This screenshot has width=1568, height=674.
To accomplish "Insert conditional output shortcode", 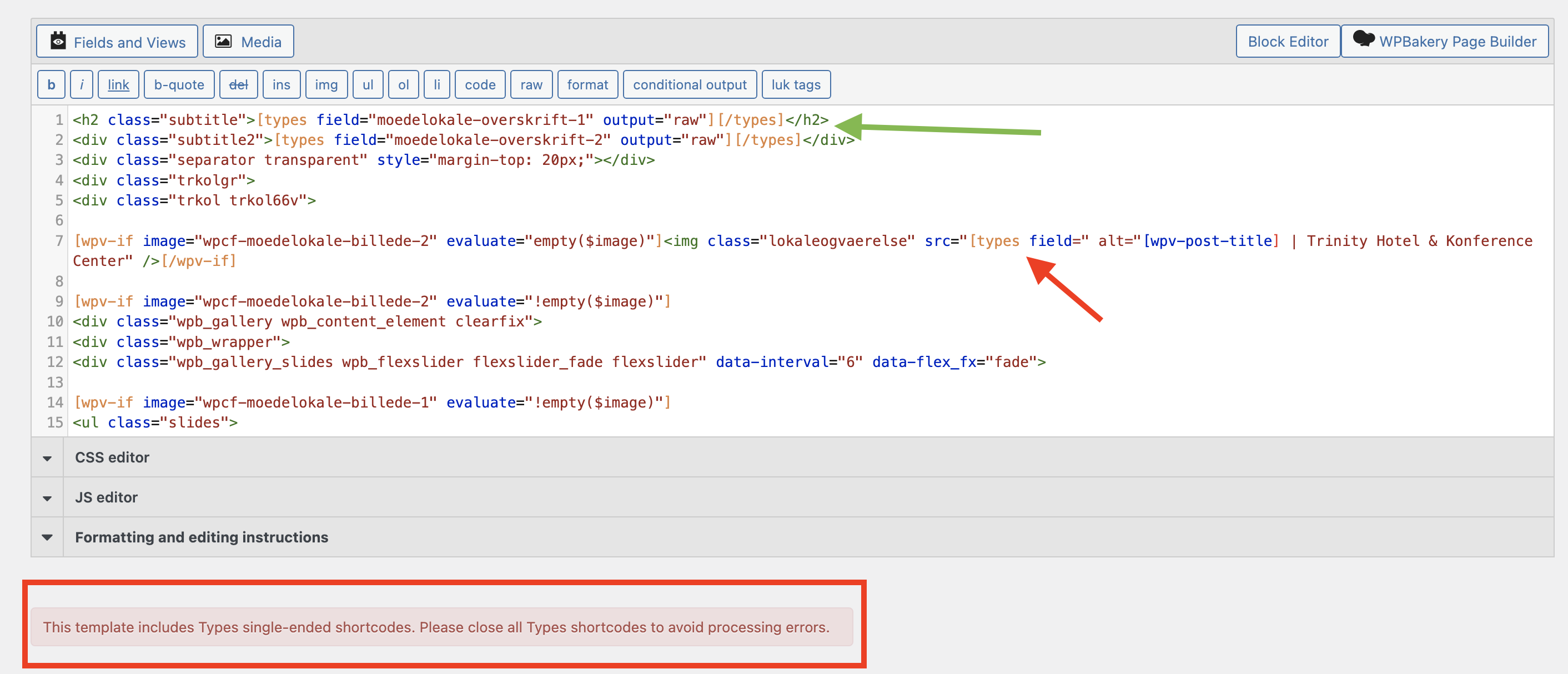I will tap(690, 84).
